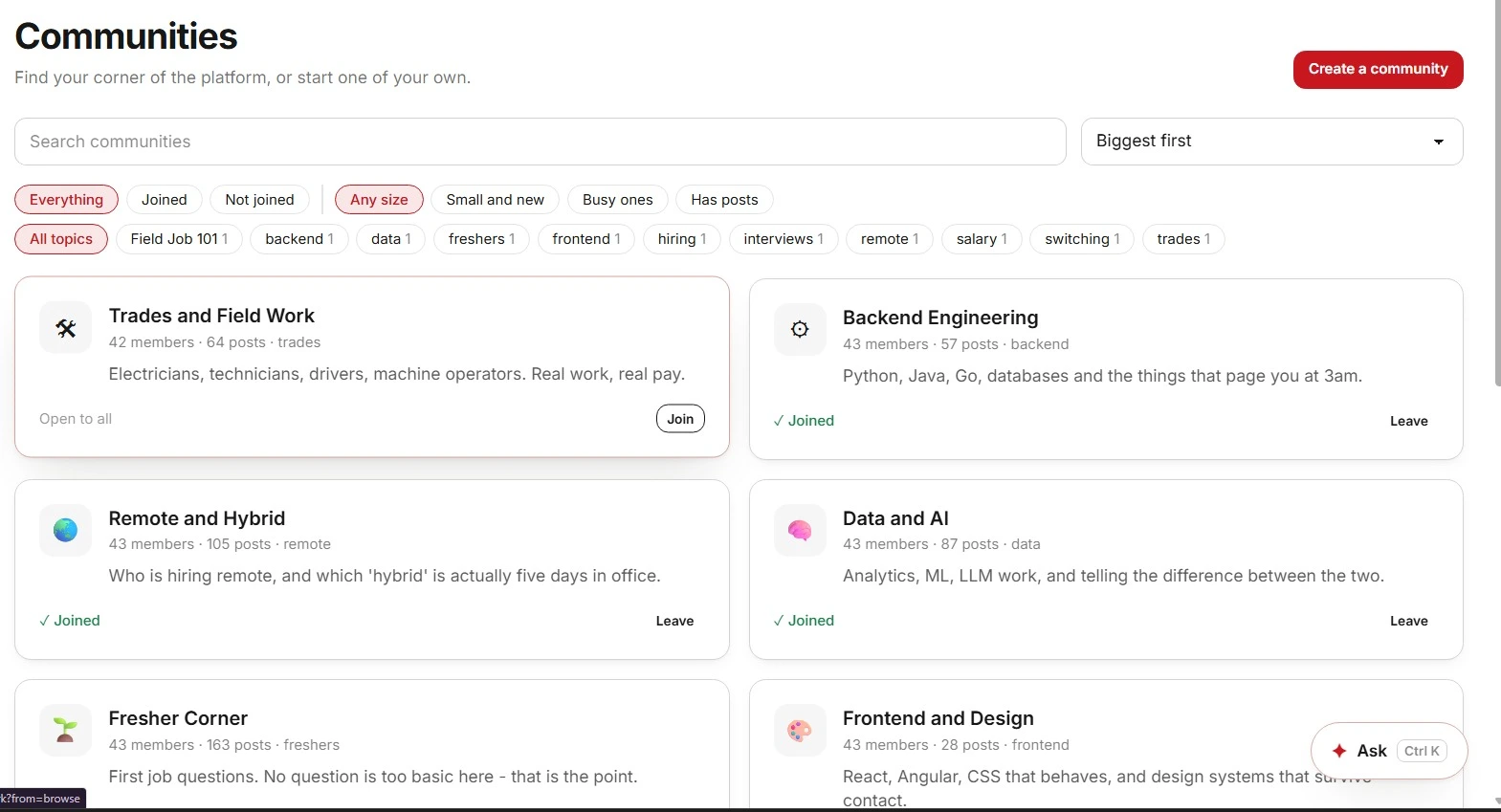The image size is (1501, 812).
Task: Click the tools icon for Trades and Field Work
Action: [65, 328]
